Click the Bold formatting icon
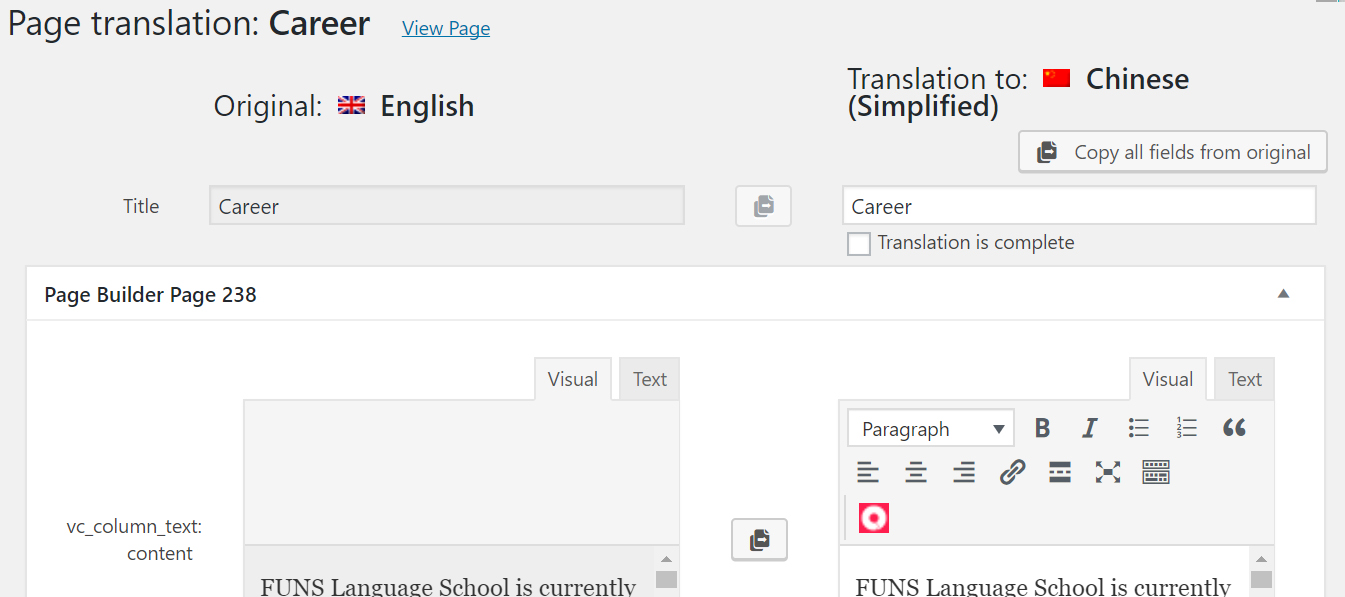Image resolution: width=1345 pixels, height=597 pixels. pyautogui.click(x=1042, y=429)
